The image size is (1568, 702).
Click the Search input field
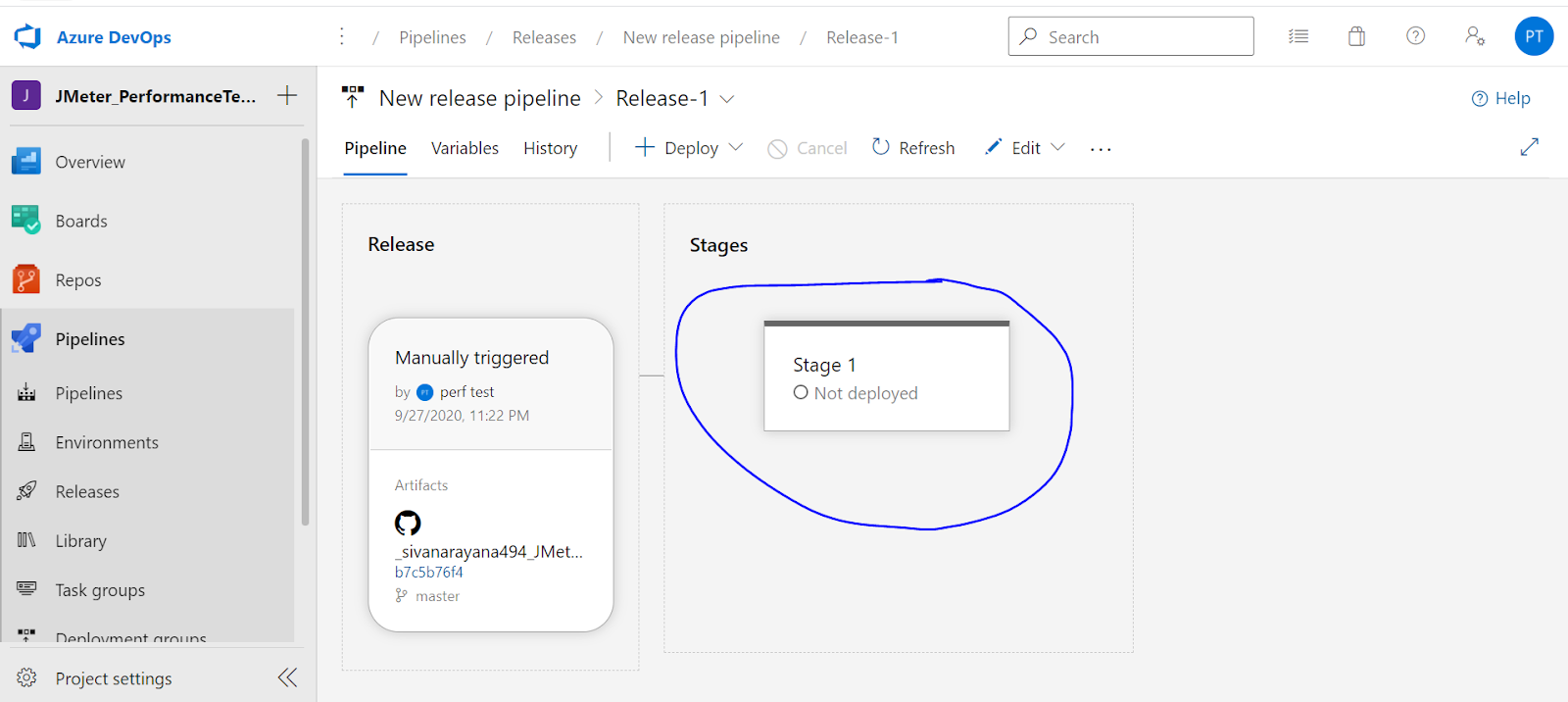coord(1131,36)
